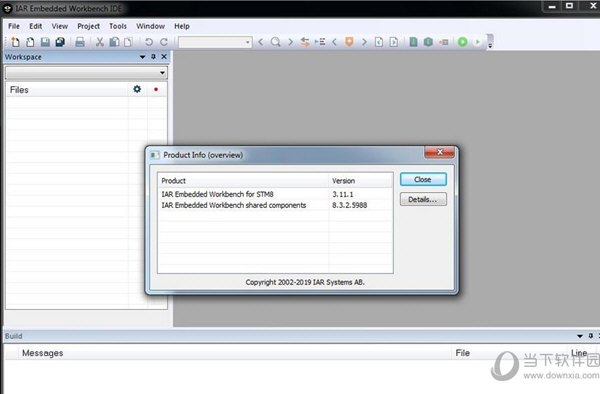
Task: Click the Open file toolbar icon
Action: [30, 42]
